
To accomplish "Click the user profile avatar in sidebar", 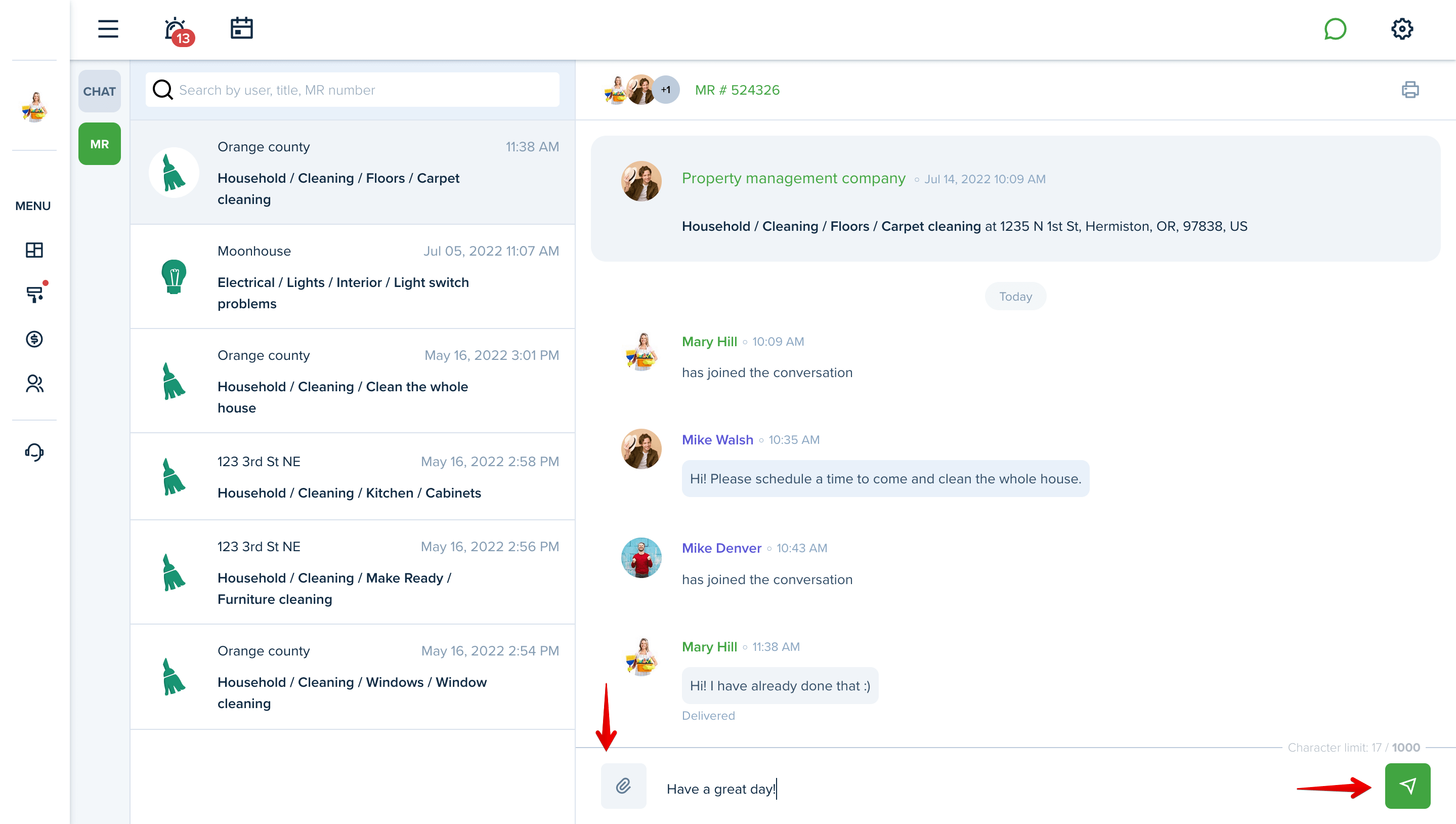I will pyautogui.click(x=34, y=106).
